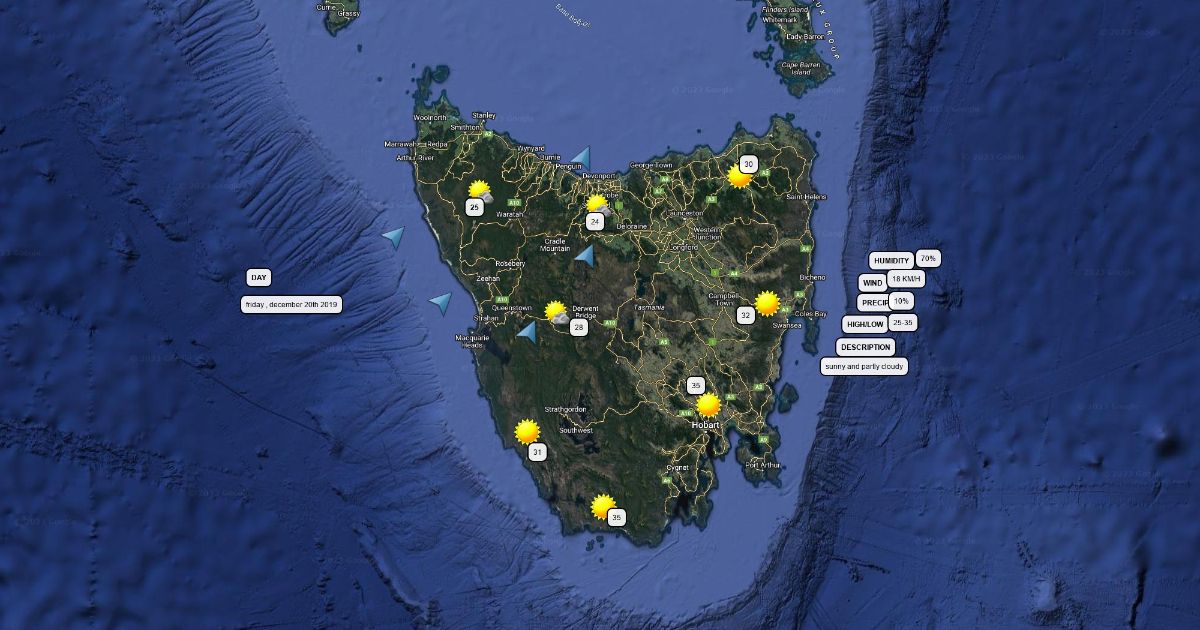Click the friday, december 20th 2019 date box
This screenshot has height=630, width=1200.
click(292, 304)
